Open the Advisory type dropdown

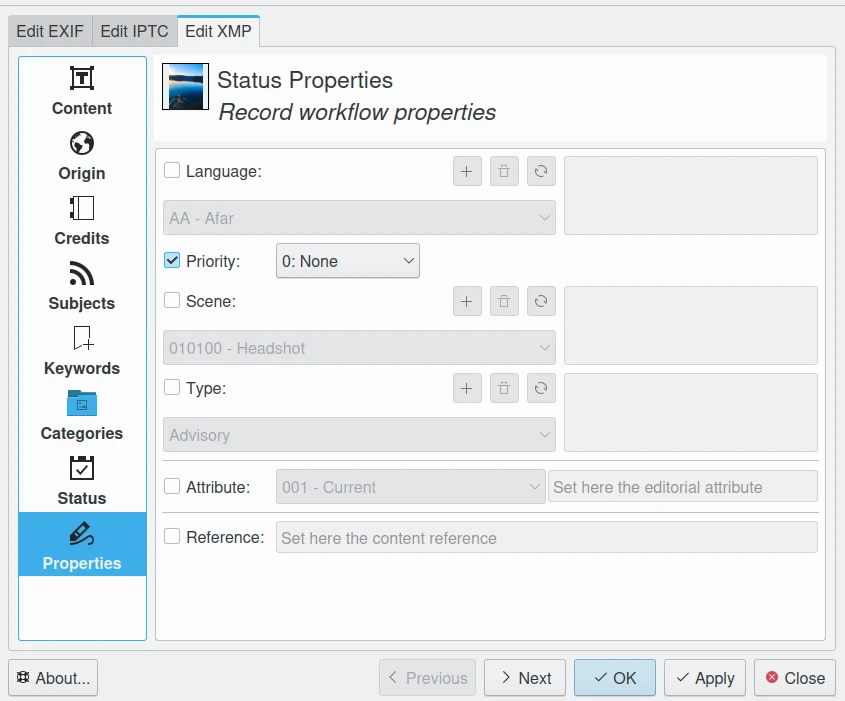point(359,435)
